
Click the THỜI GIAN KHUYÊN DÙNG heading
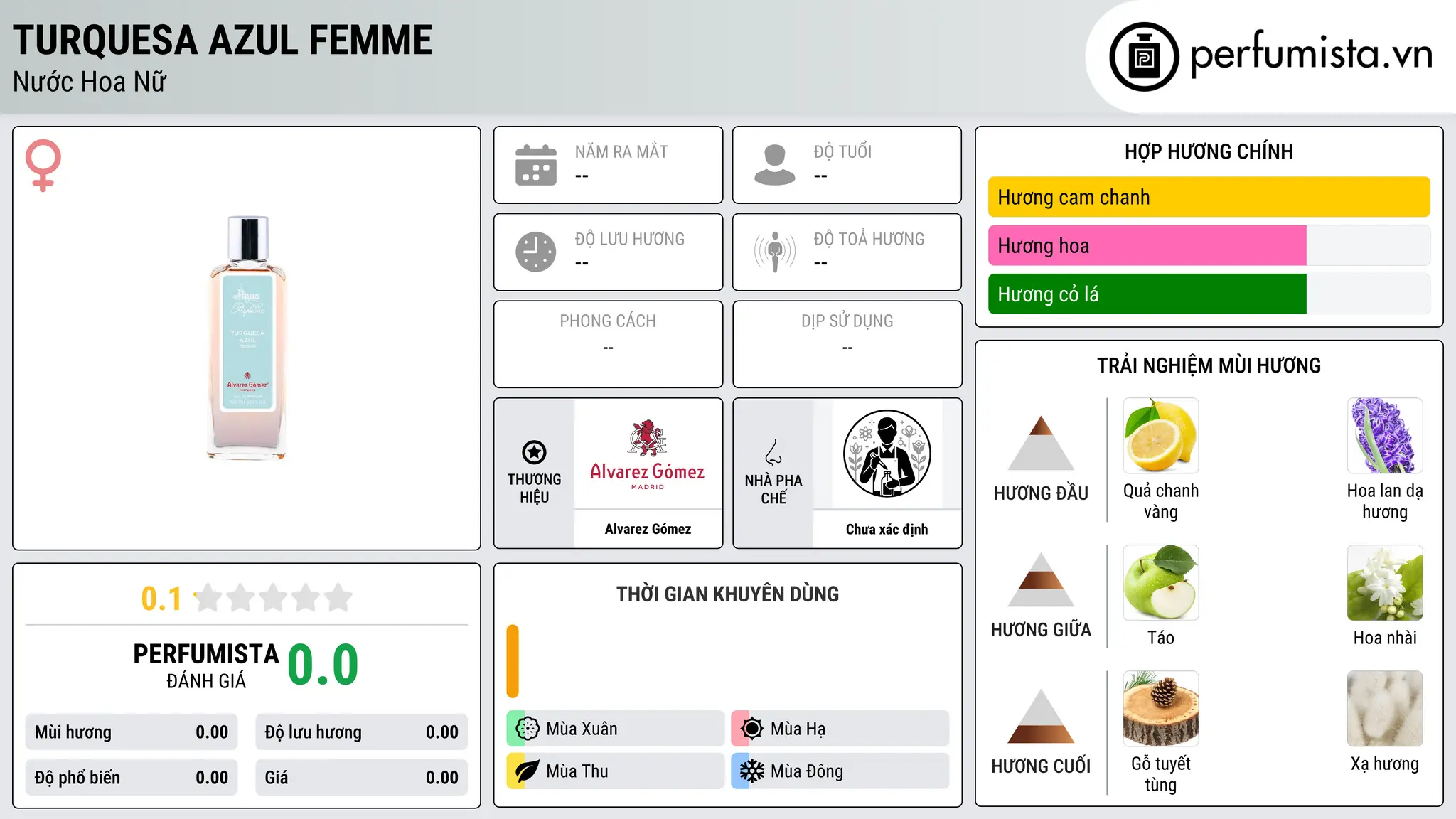tap(727, 594)
